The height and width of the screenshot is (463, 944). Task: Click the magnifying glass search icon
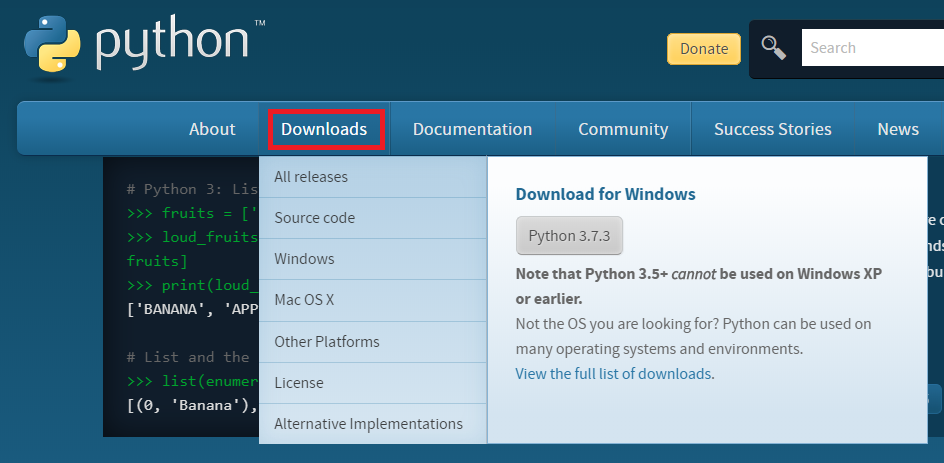[x=774, y=48]
